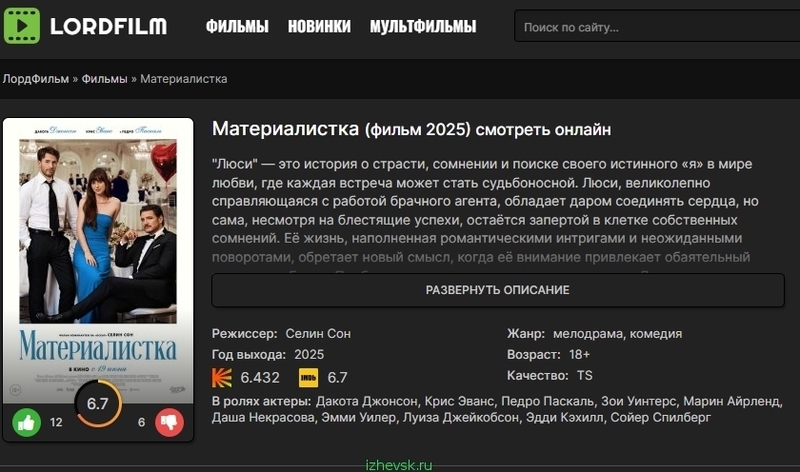
Task: Click actor Педро Паскаль link
Action: (547, 401)
